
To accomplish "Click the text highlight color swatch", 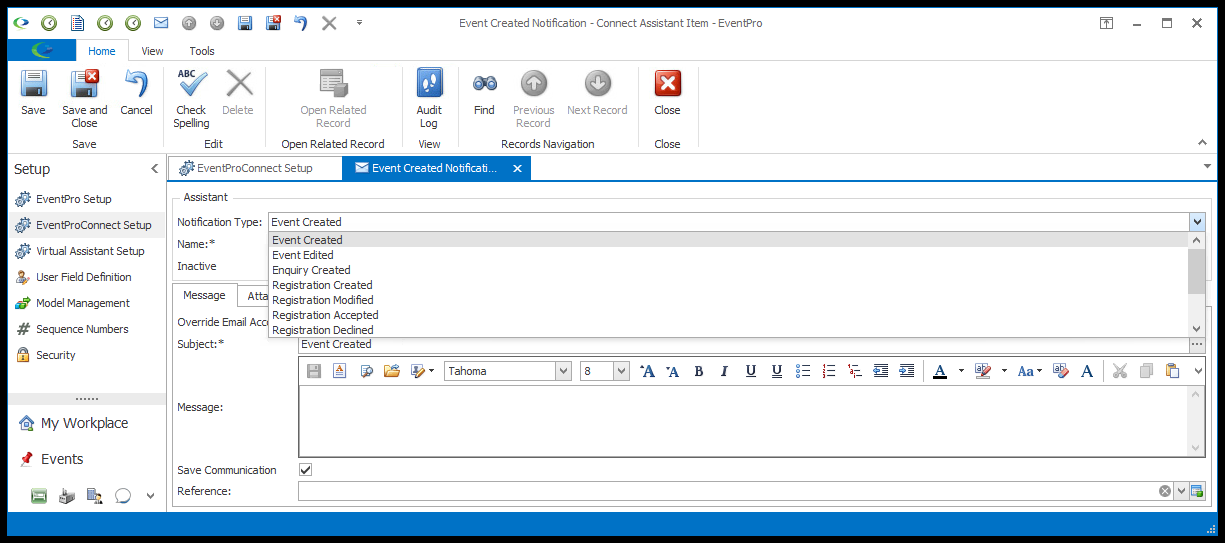I will click(983, 371).
